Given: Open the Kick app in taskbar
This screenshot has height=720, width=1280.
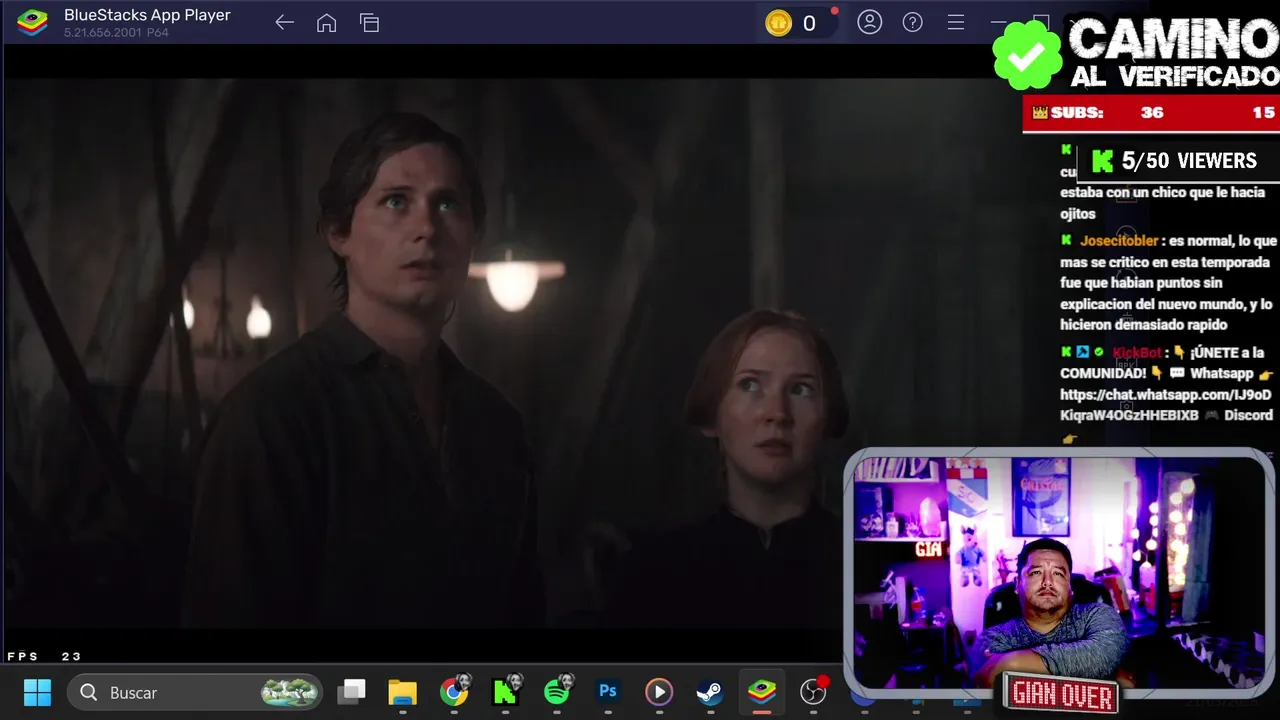Looking at the screenshot, I should (x=506, y=691).
